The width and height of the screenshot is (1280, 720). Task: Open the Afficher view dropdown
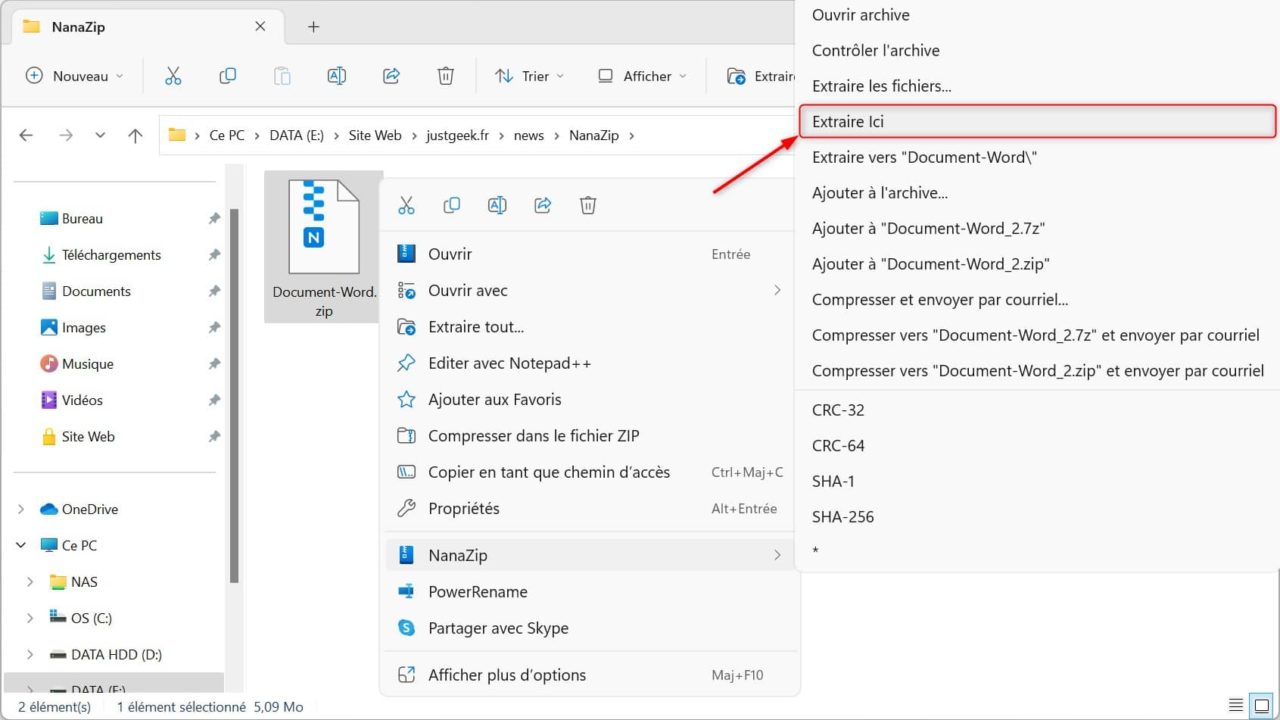(x=642, y=76)
